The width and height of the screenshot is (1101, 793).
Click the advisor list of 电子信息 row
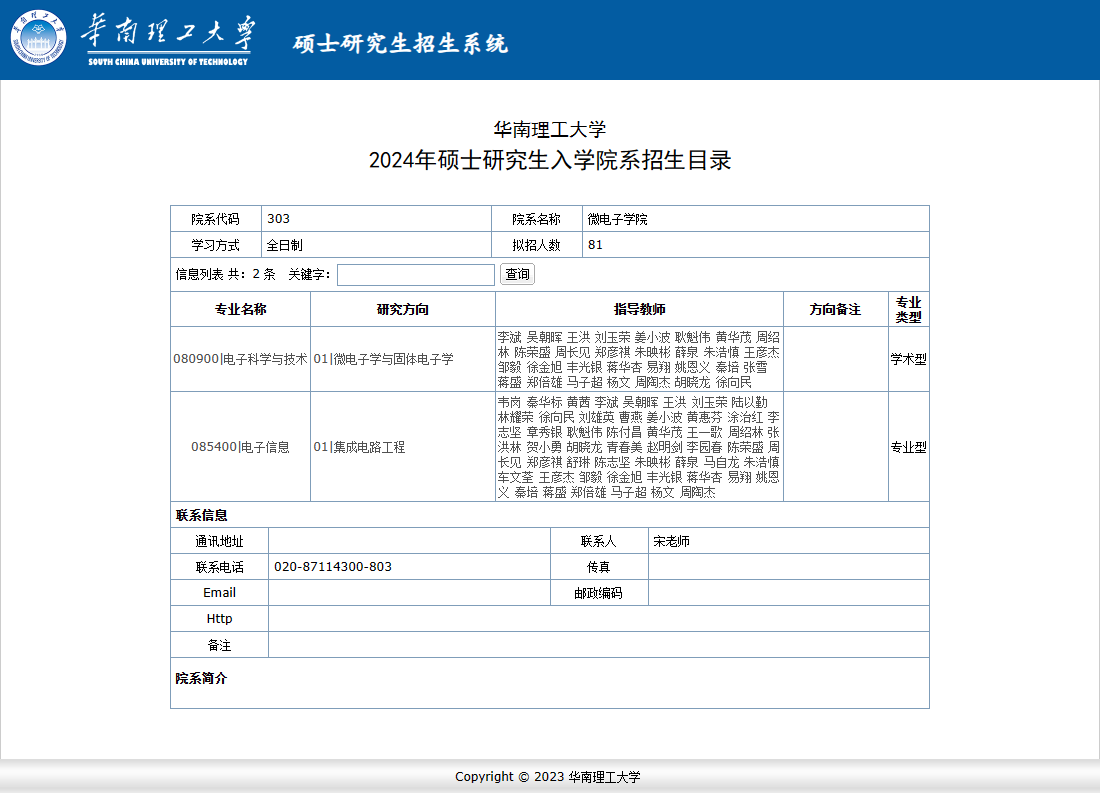click(x=639, y=447)
